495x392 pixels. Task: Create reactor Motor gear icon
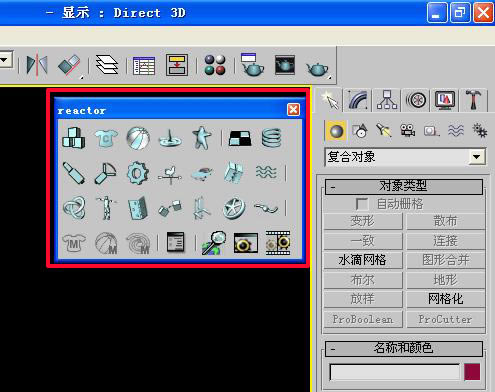pyautogui.click(x=138, y=173)
